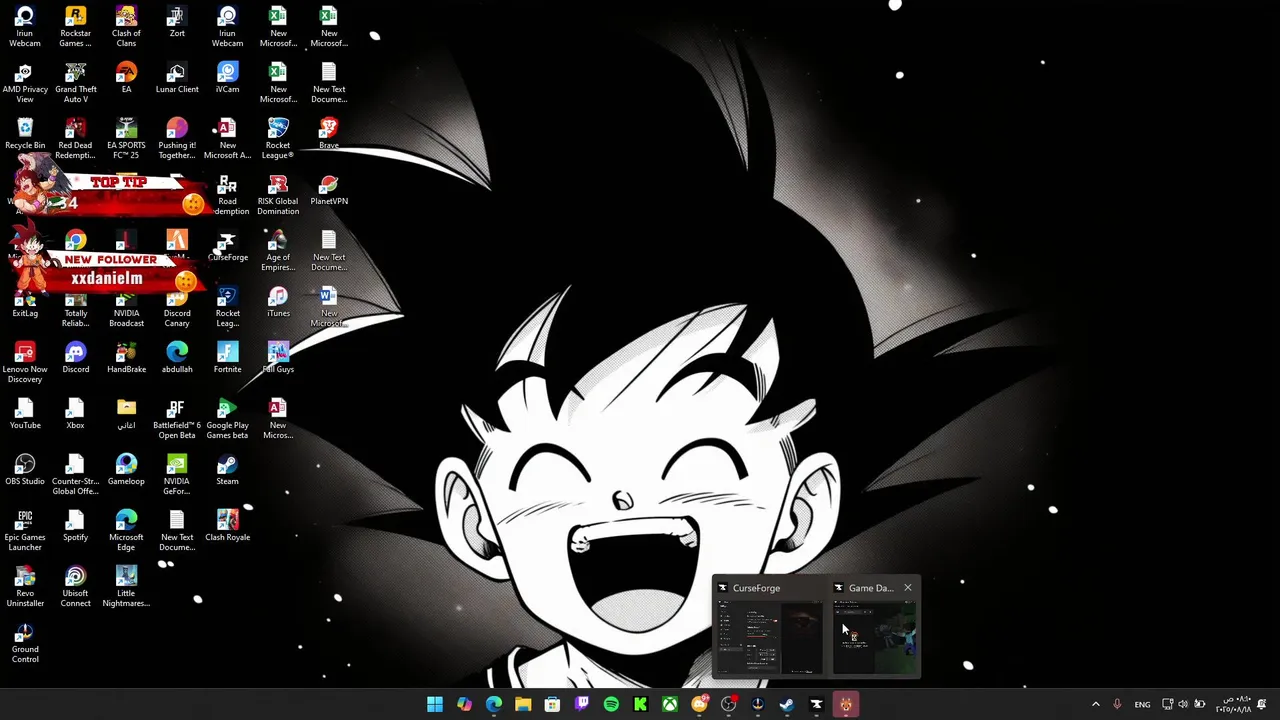Viewport: 1280px width, 720px height.
Task: Select the abdullah Edge profile shortcut
Action: tap(177, 358)
